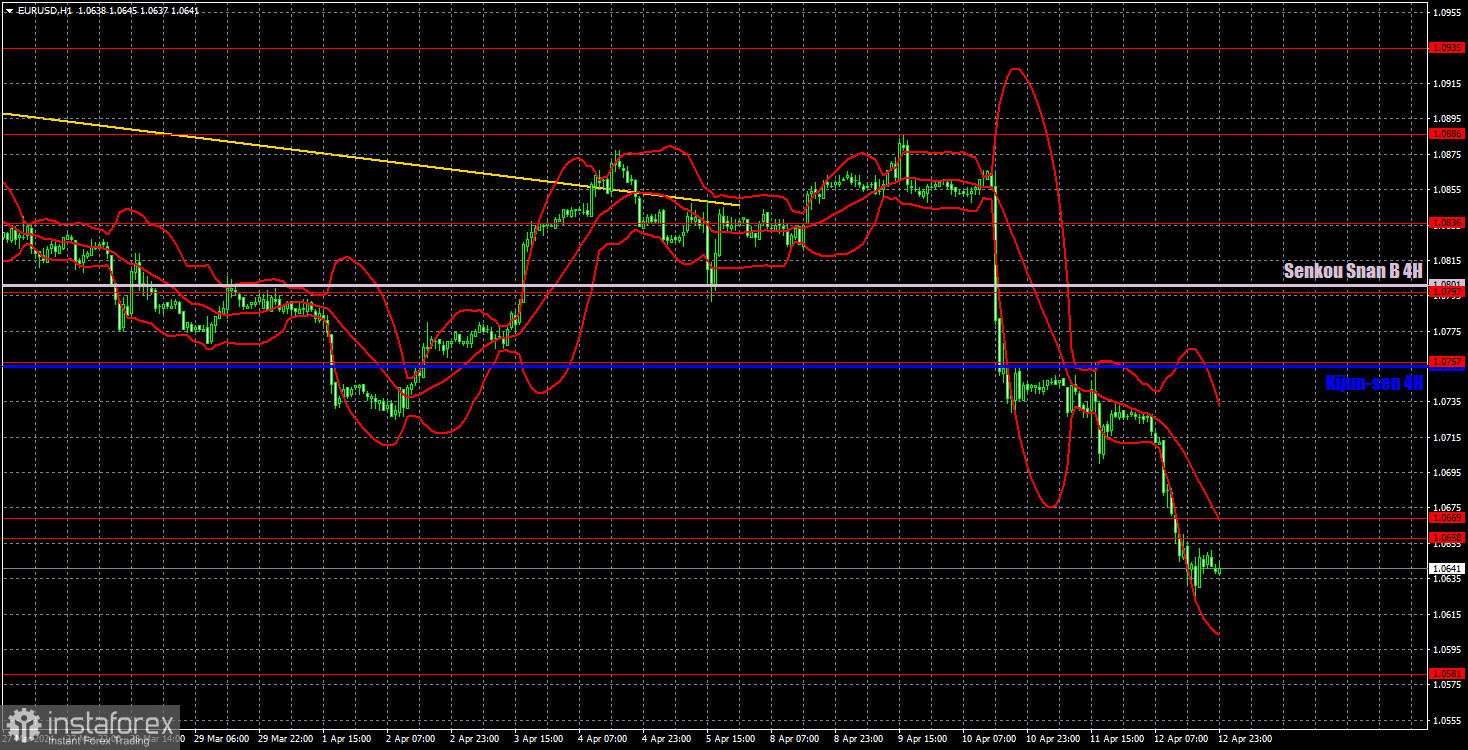1468x750 pixels.
Task: Click the '11 Apr 15:00' time axis label
Action: 1117,739
